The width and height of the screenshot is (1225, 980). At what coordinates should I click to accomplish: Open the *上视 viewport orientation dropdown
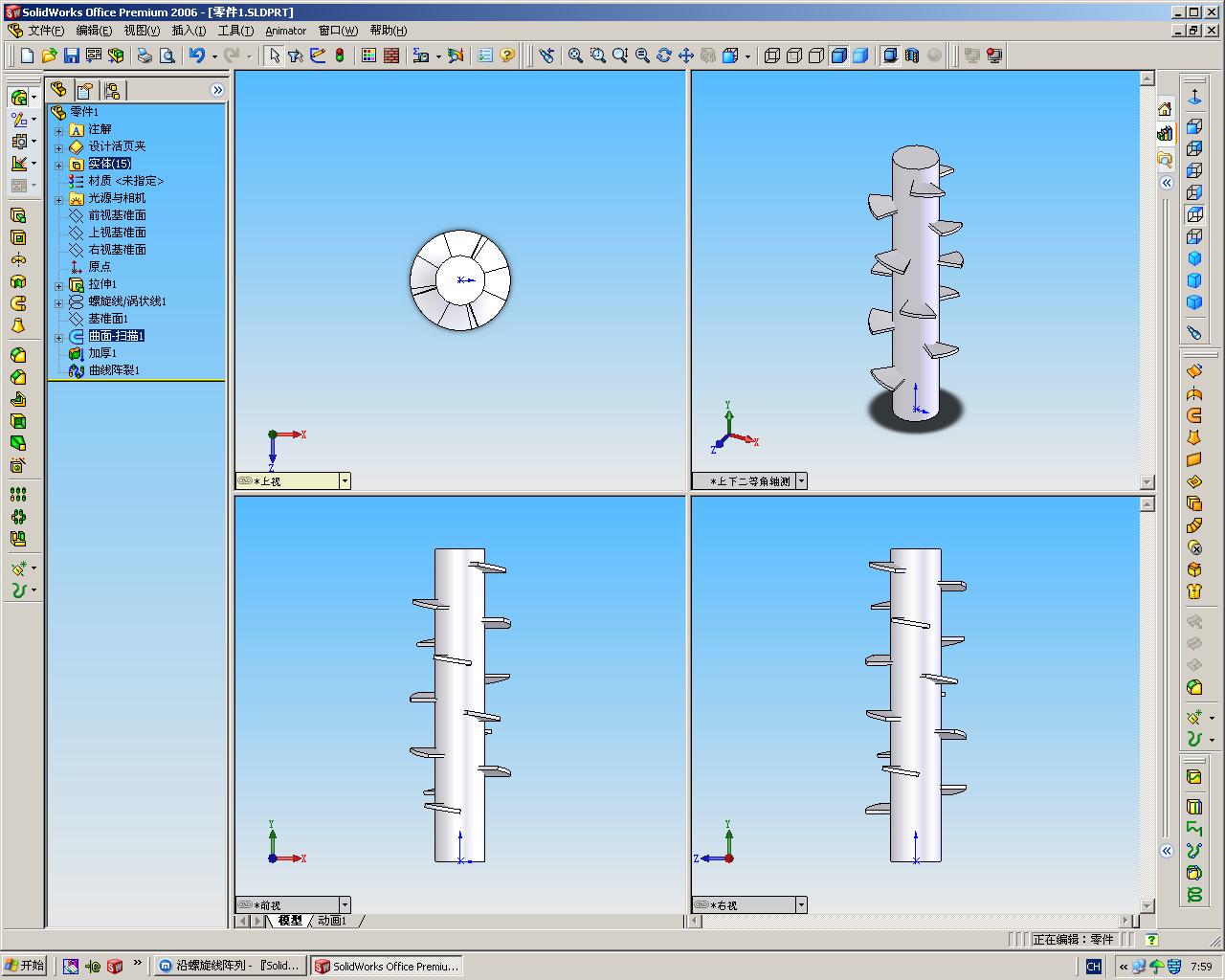(x=345, y=480)
